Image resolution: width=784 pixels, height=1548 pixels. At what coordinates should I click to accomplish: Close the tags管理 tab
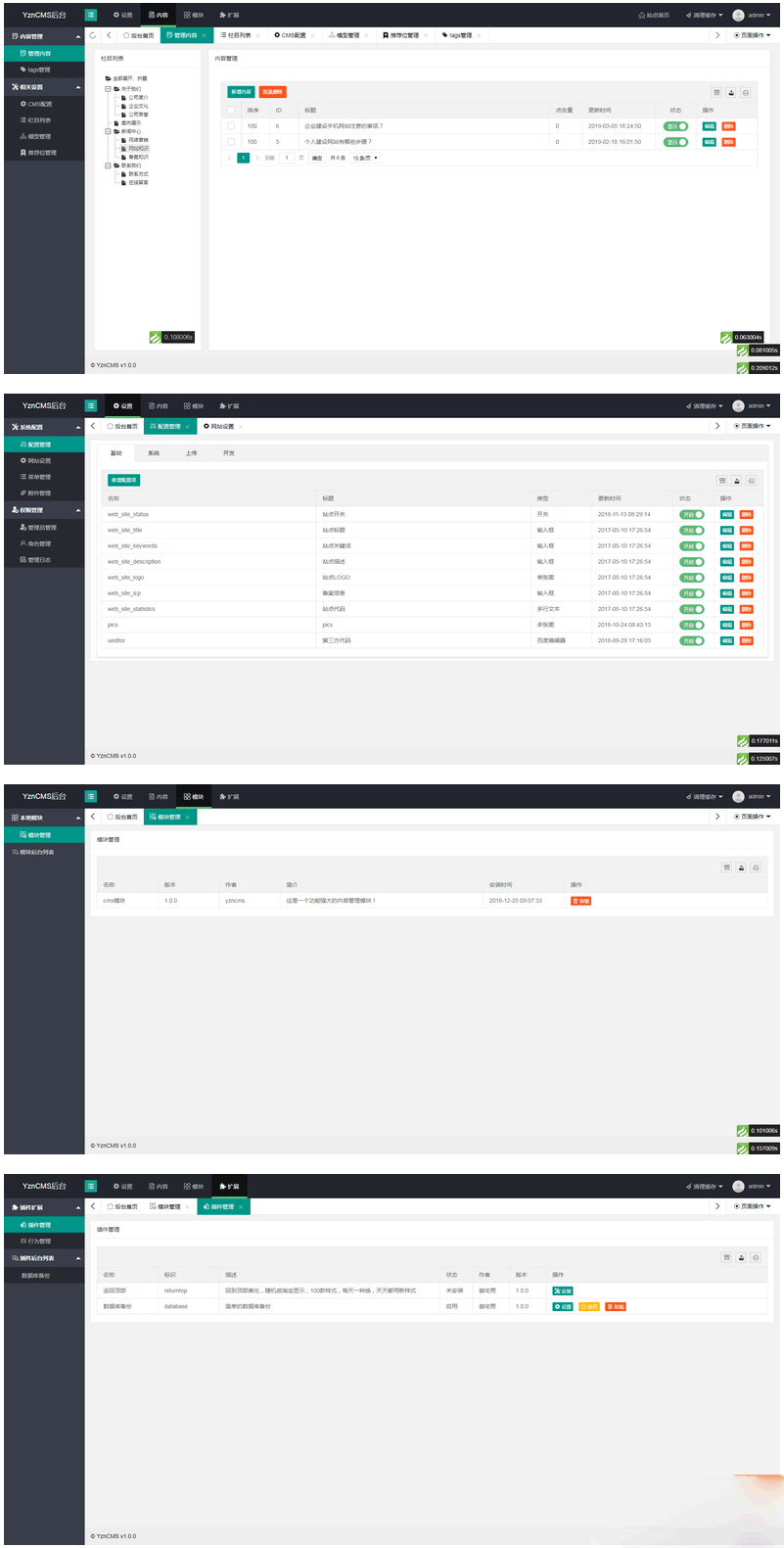pos(481,35)
